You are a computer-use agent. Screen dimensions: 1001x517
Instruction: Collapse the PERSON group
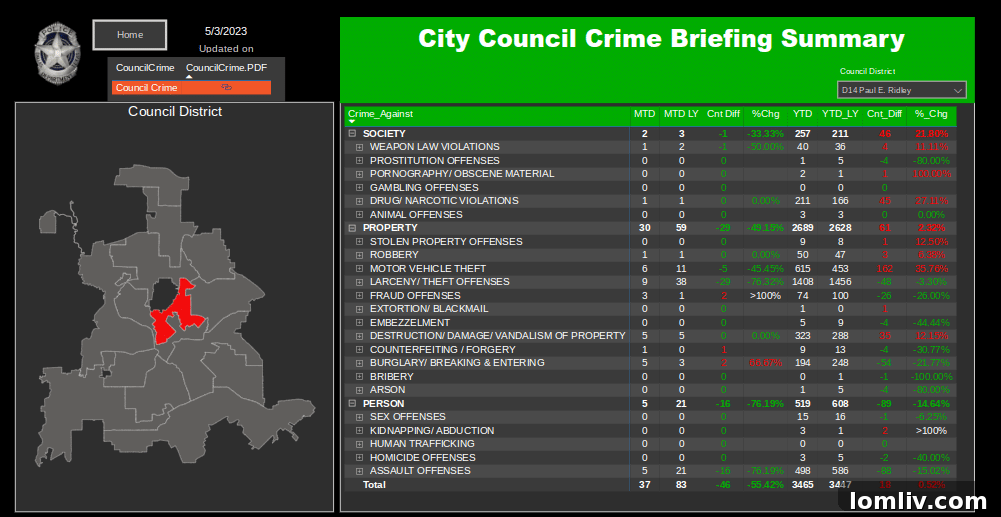click(x=352, y=404)
